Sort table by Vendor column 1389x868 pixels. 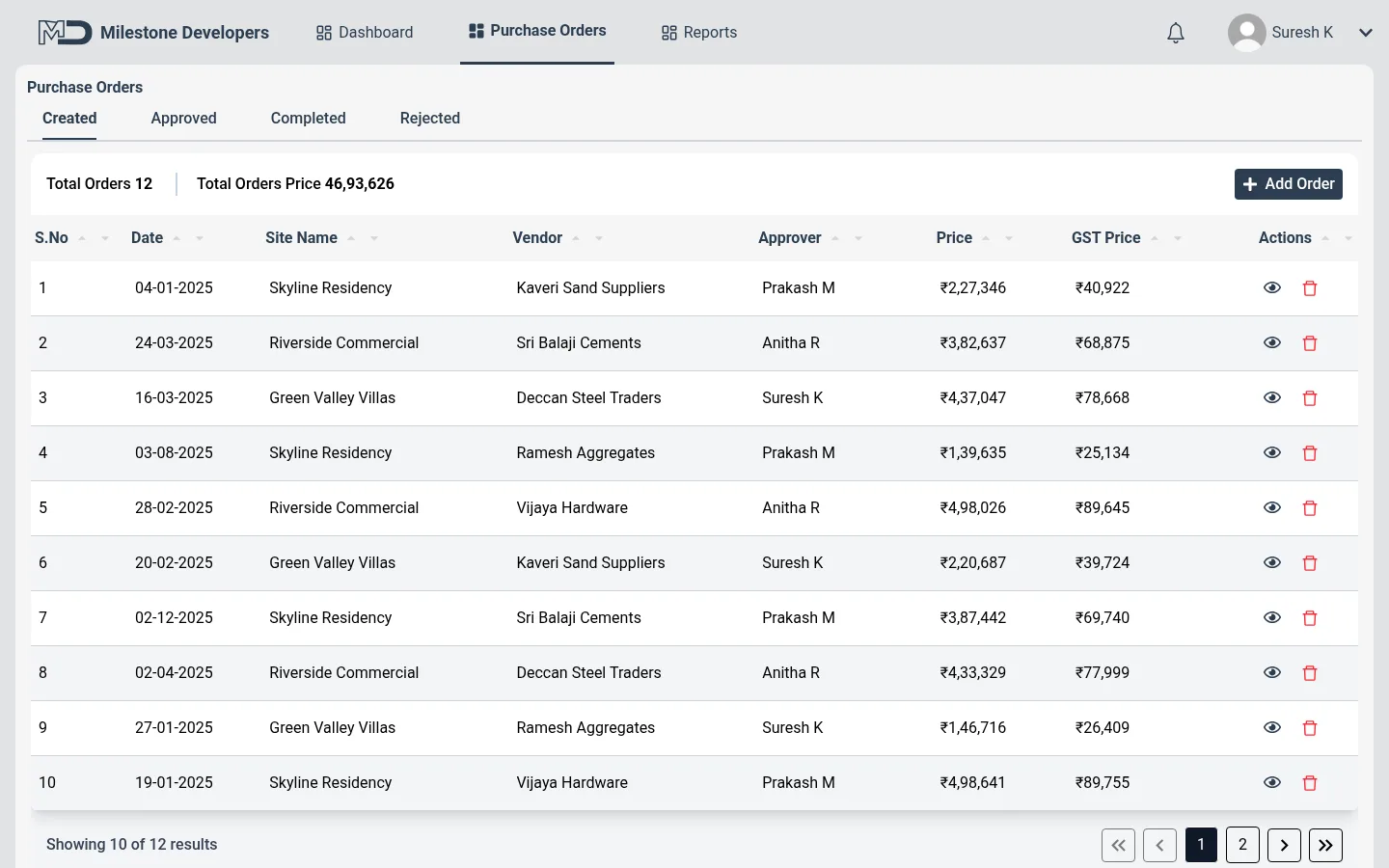[x=558, y=238]
